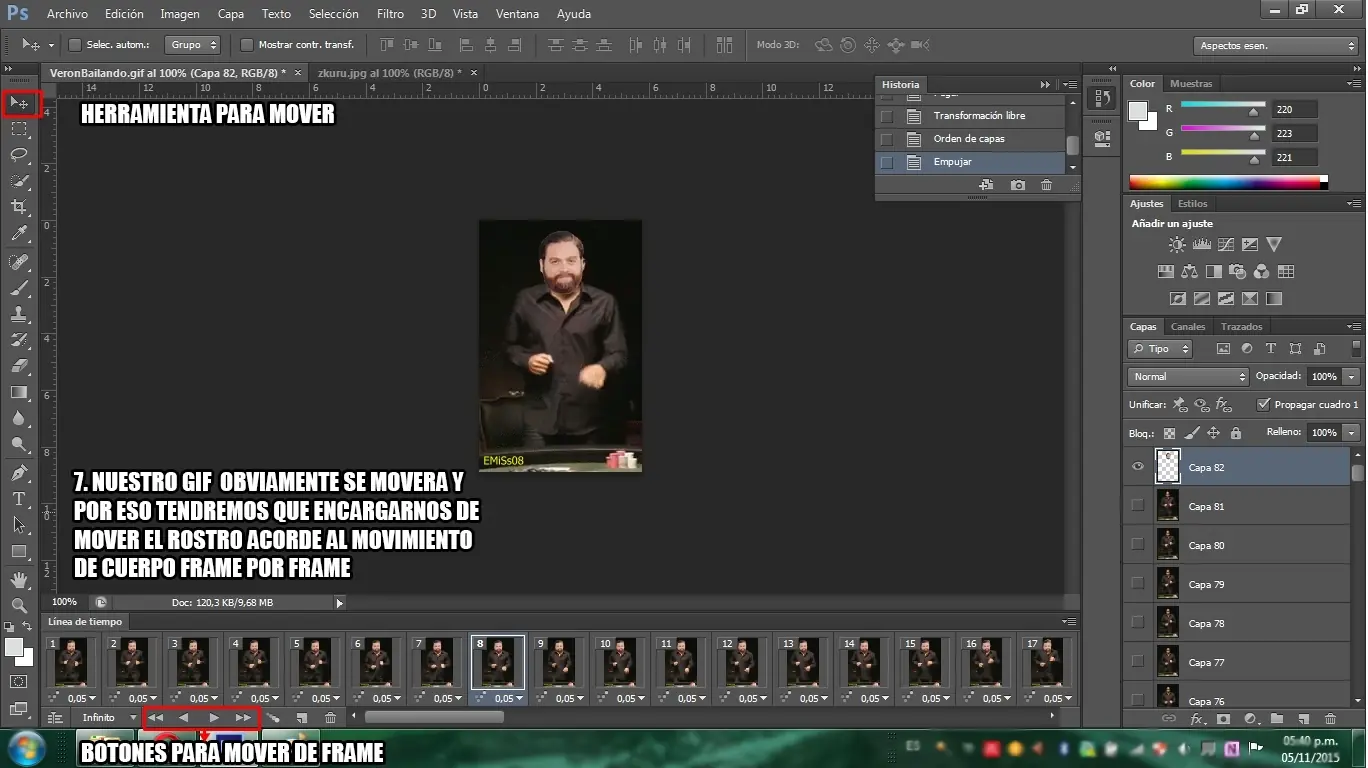The width and height of the screenshot is (1368, 768).
Task: Select the Eraser tool
Action: [19, 366]
